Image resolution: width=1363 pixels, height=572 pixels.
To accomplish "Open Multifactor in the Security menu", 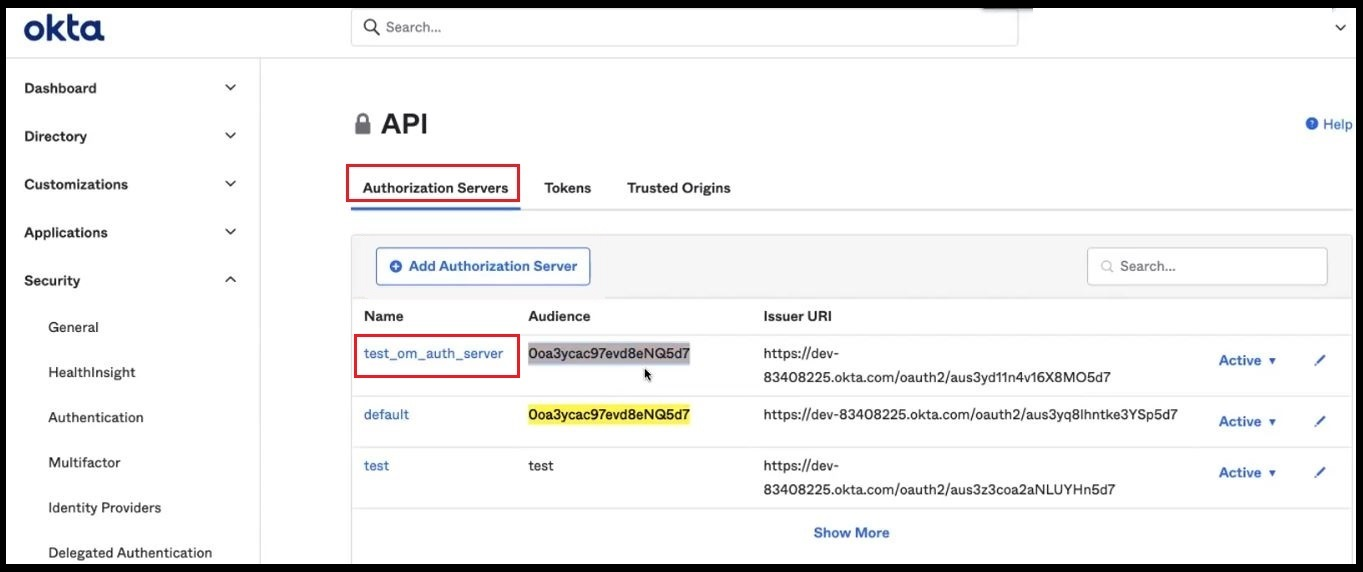I will [83, 463].
